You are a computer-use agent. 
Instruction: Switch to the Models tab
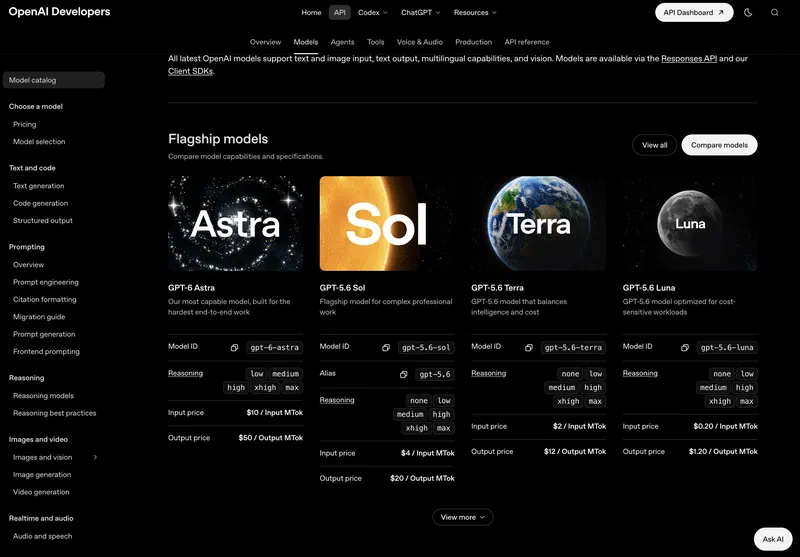click(x=306, y=42)
